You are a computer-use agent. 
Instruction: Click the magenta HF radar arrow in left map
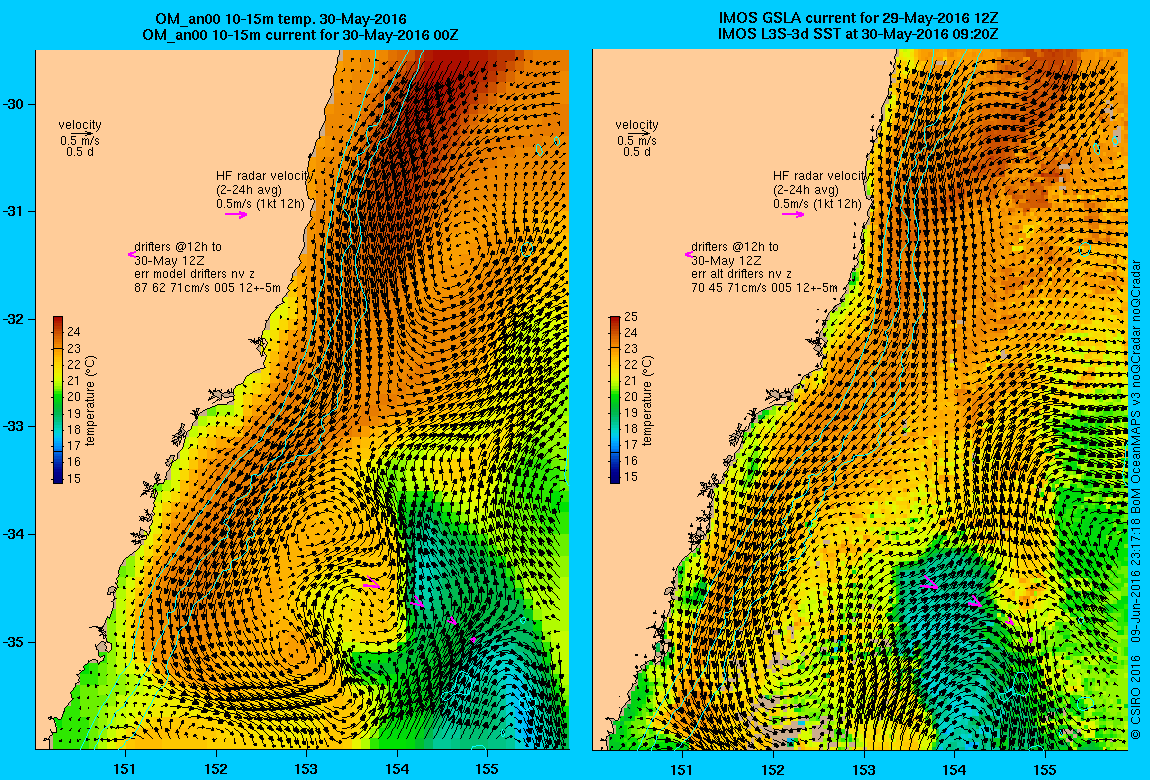point(236,215)
